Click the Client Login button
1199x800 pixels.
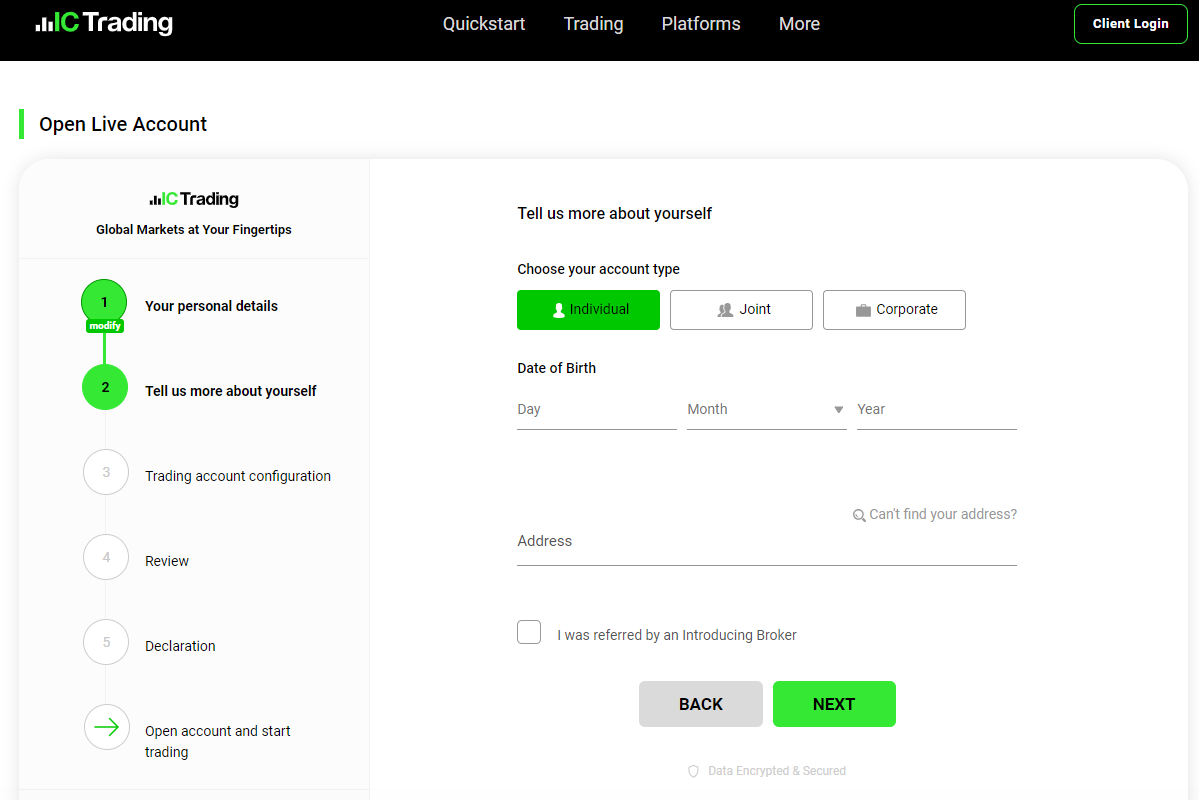click(1130, 24)
